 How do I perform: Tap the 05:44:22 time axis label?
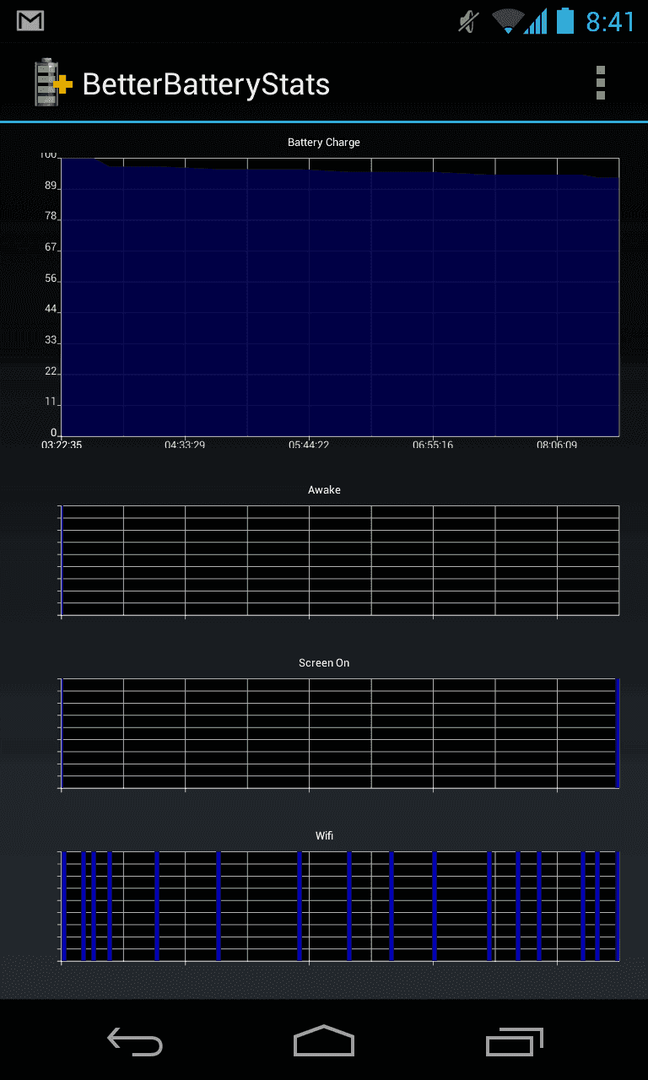309,445
